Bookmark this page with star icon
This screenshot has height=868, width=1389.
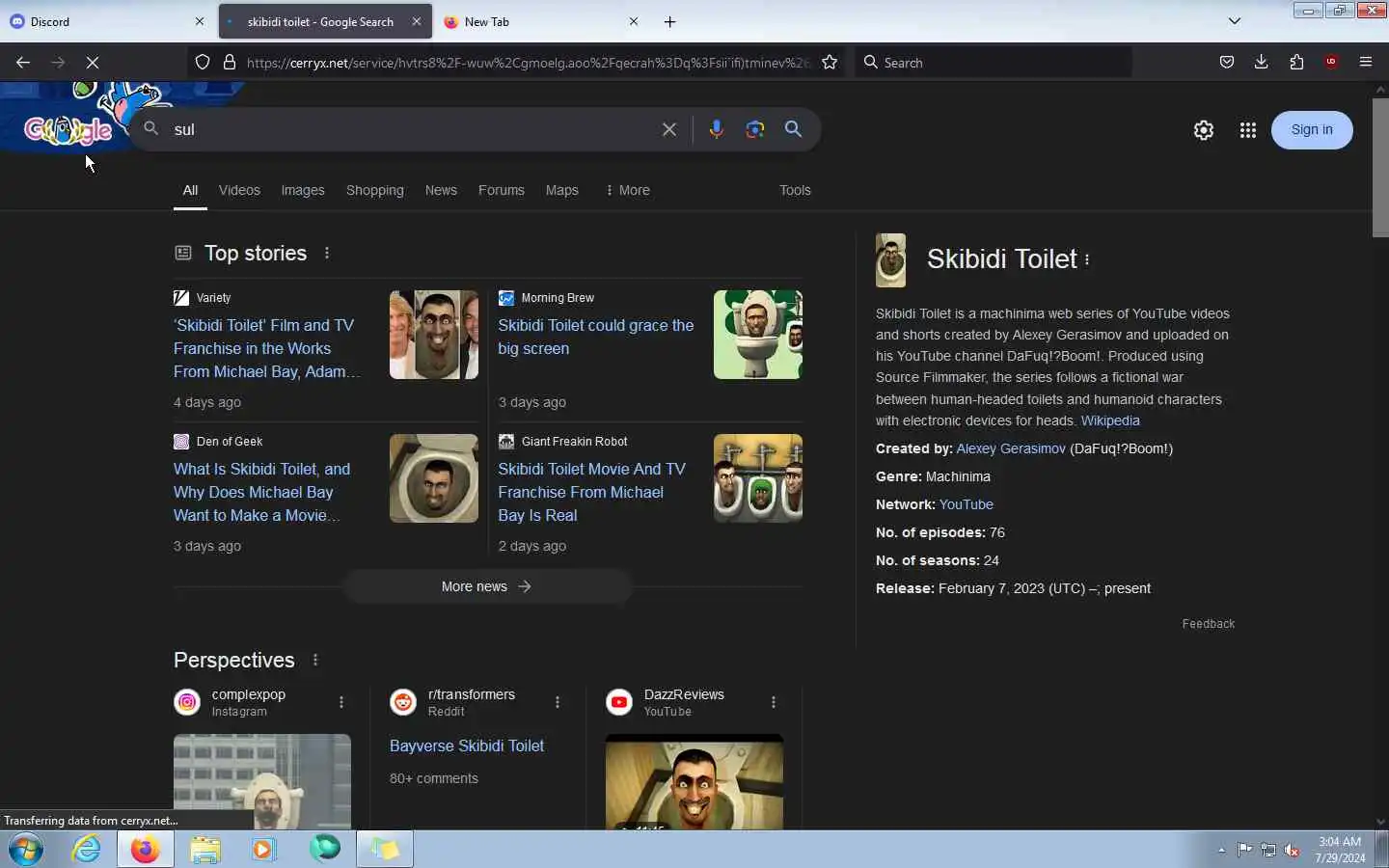tap(830, 62)
